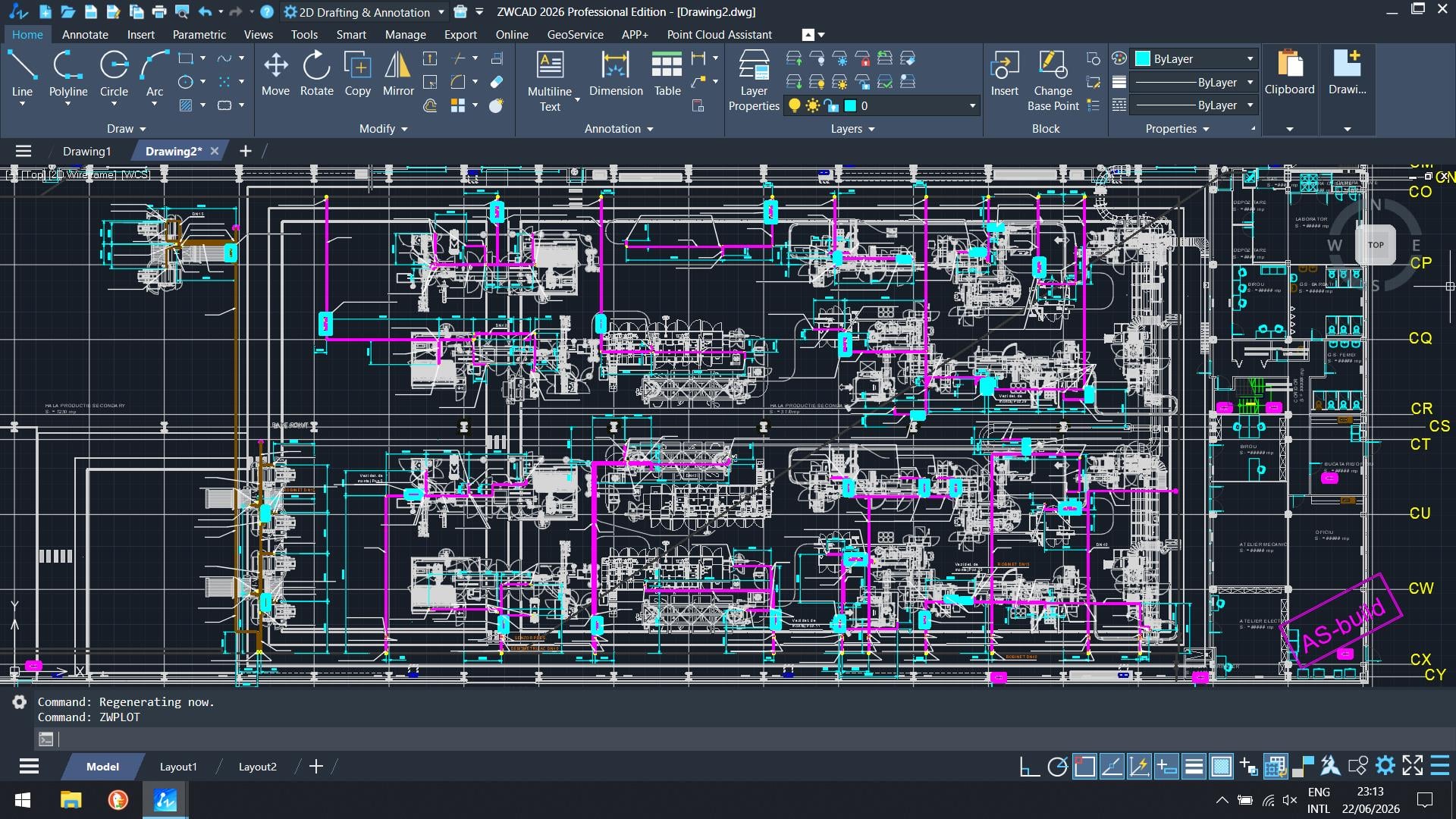Toggle Ortho mode in status bar
The image size is (1456, 819).
coord(1029,767)
